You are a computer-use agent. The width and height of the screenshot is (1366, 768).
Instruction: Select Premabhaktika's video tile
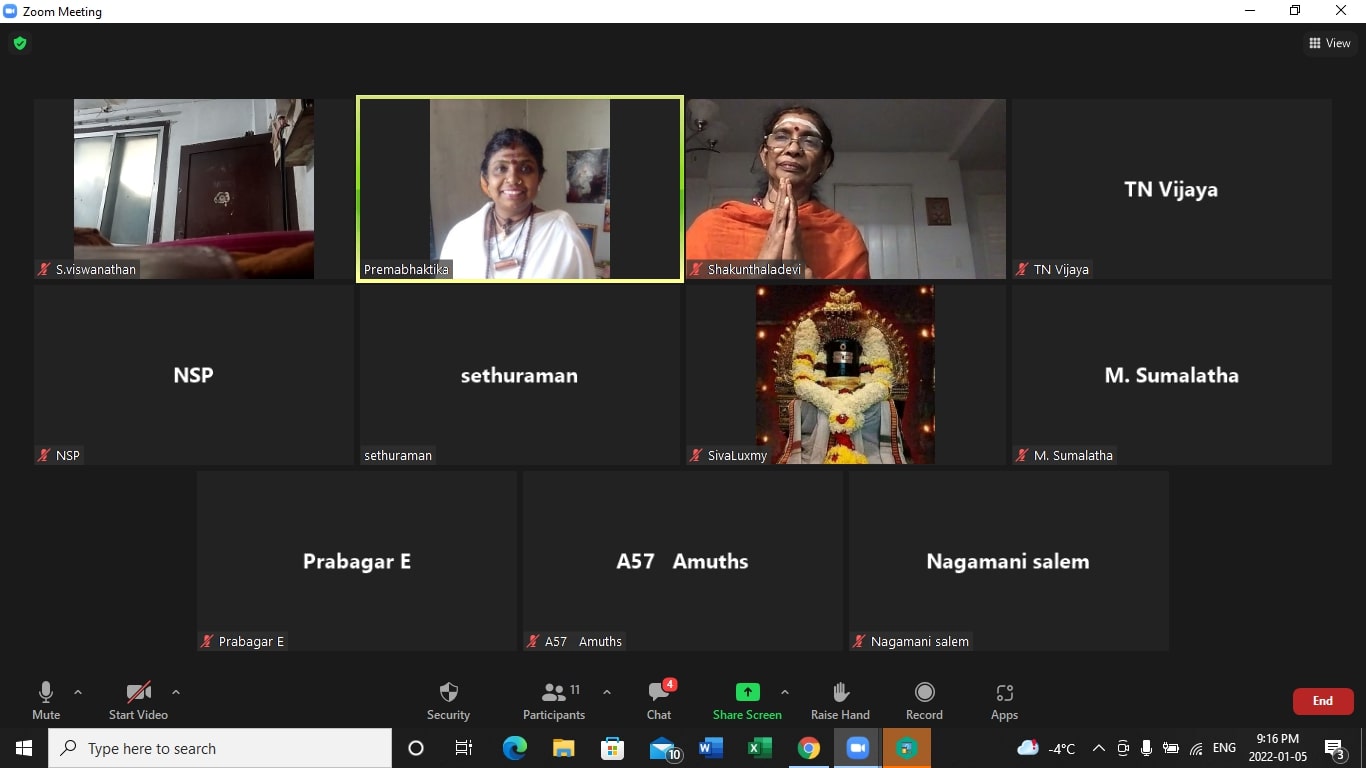520,189
